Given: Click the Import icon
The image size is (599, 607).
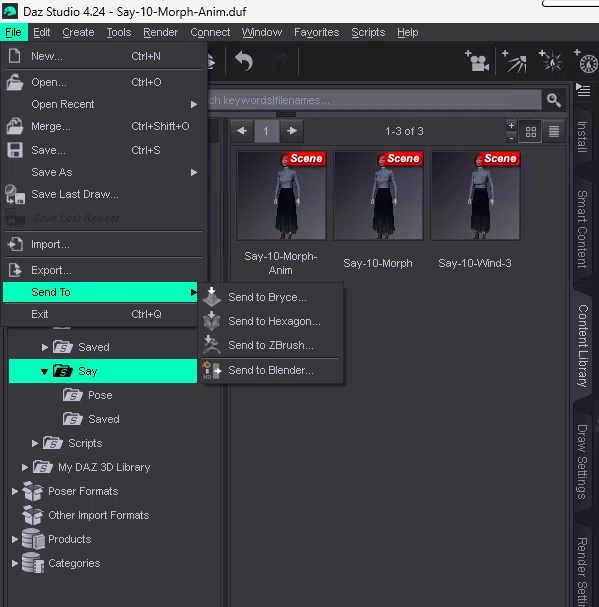Looking at the screenshot, I should [x=15, y=244].
